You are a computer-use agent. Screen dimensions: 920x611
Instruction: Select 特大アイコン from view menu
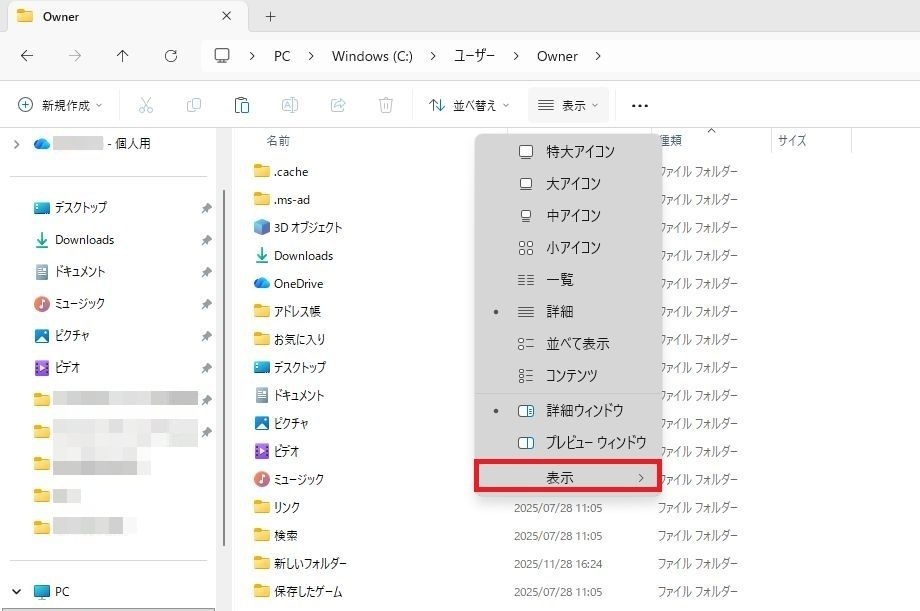click(x=580, y=152)
